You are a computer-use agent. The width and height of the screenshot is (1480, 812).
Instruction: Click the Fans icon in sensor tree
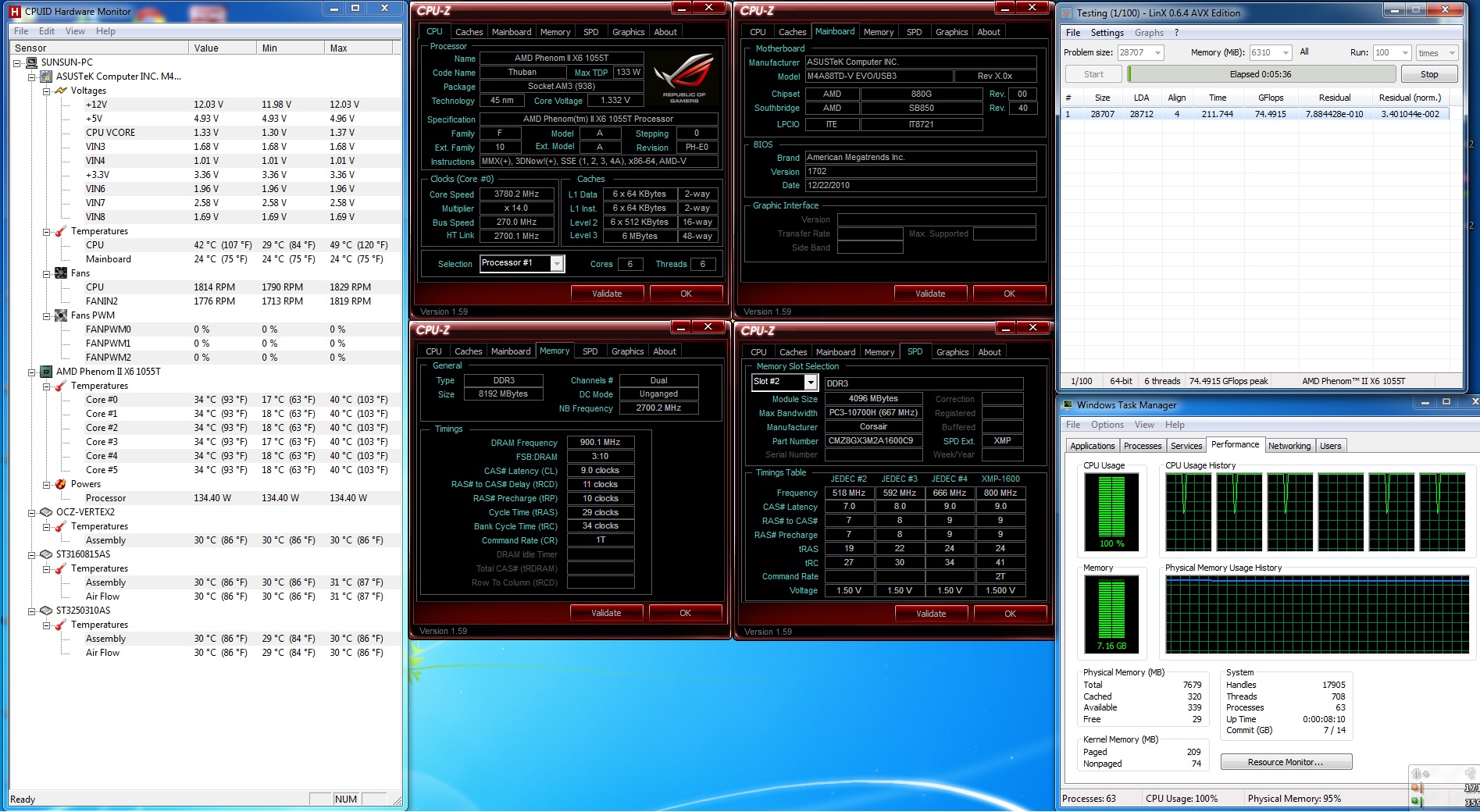coord(62,273)
